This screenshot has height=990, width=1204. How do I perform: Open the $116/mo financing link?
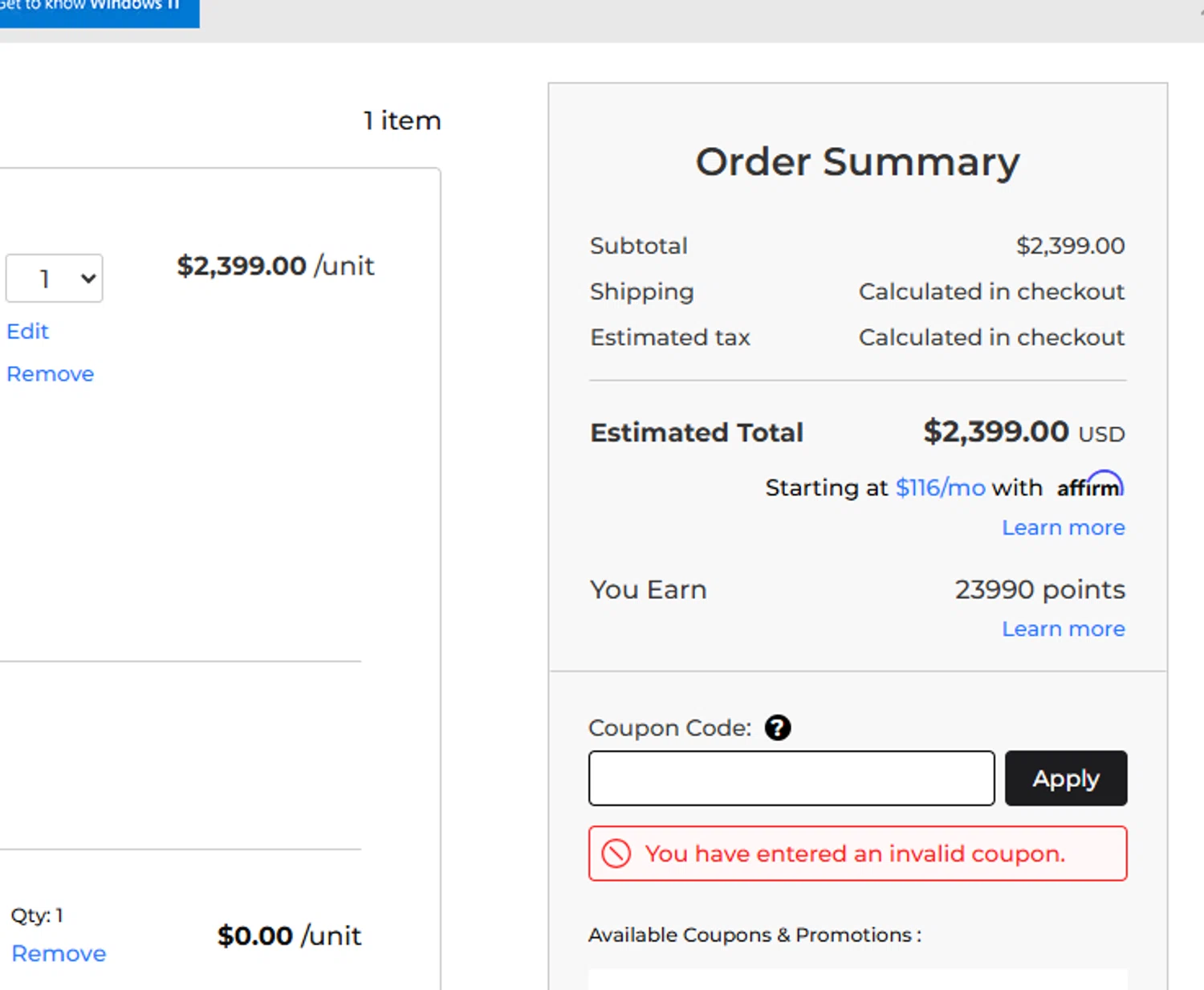coord(940,487)
